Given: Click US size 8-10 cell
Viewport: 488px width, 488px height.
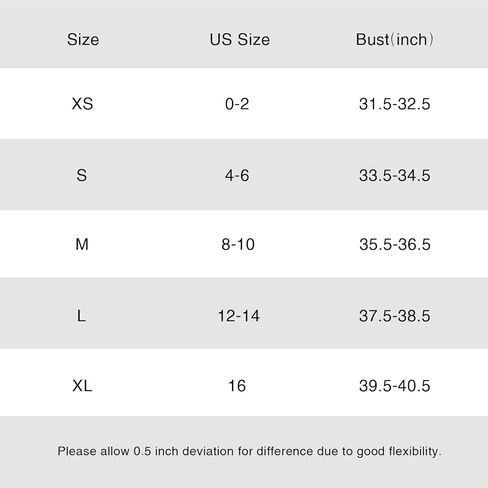Looking at the screenshot, I should pyautogui.click(x=238, y=244).
